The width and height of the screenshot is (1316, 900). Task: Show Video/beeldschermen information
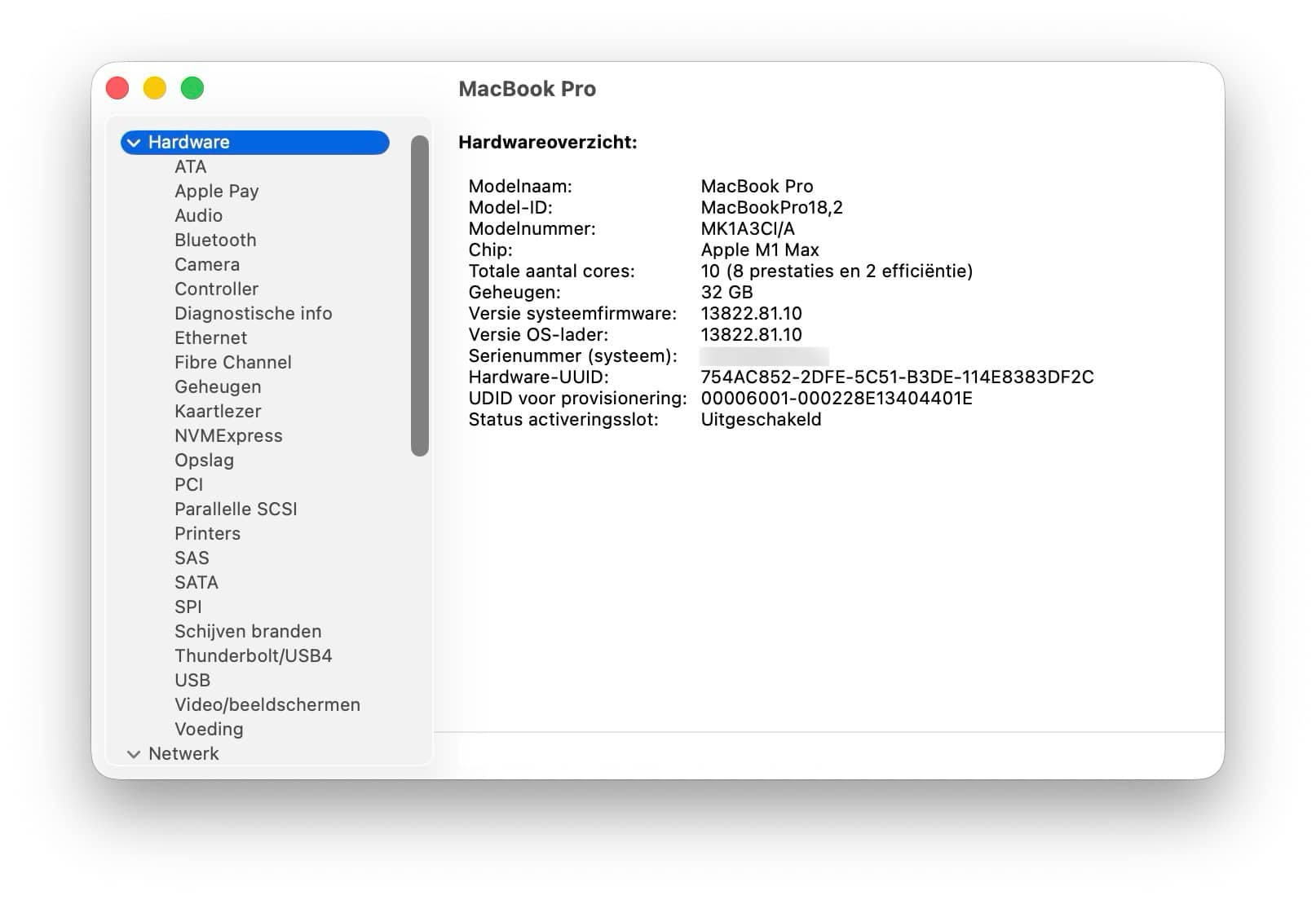click(x=267, y=704)
